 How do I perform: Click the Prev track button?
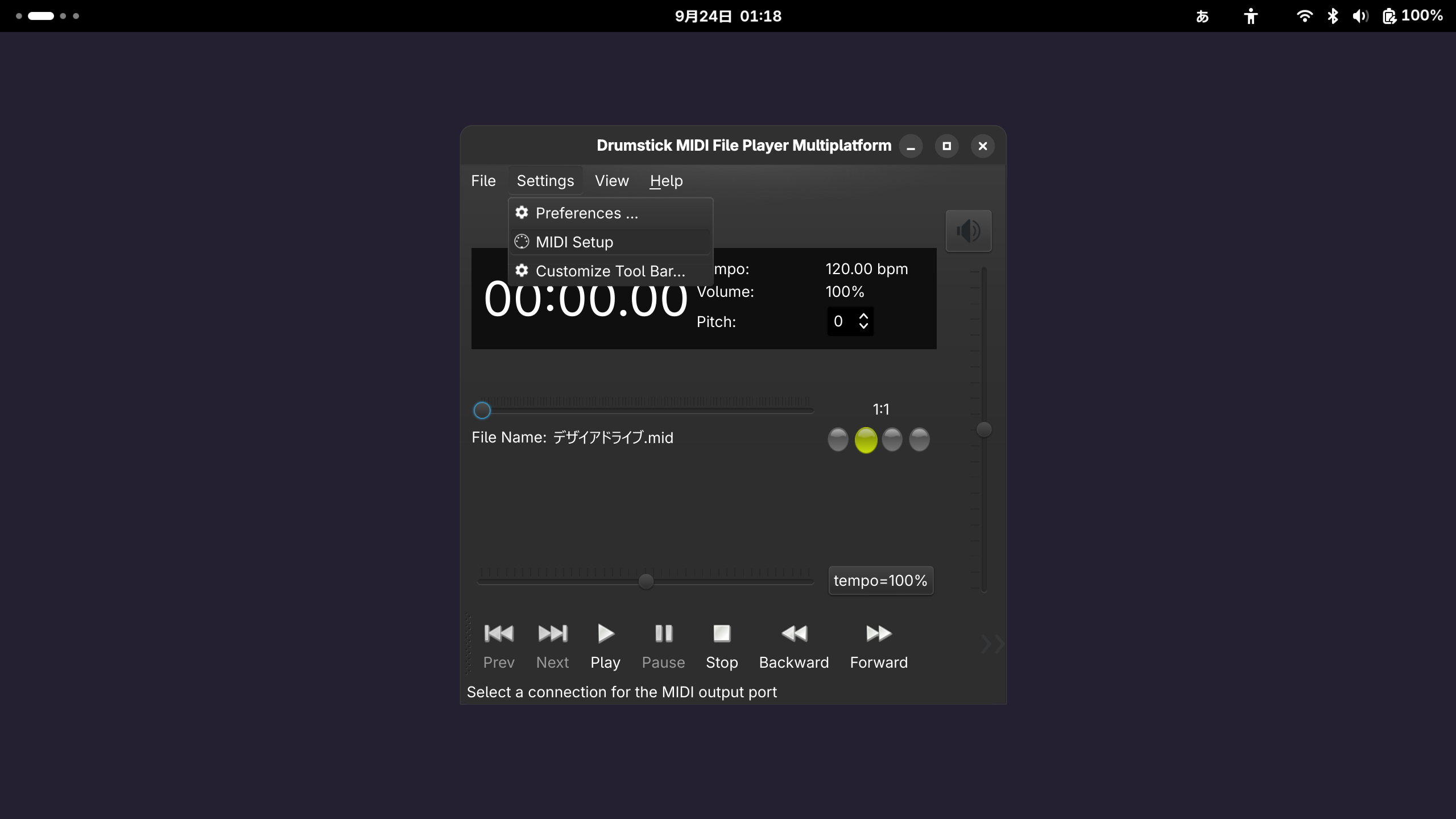click(x=499, y=646)
